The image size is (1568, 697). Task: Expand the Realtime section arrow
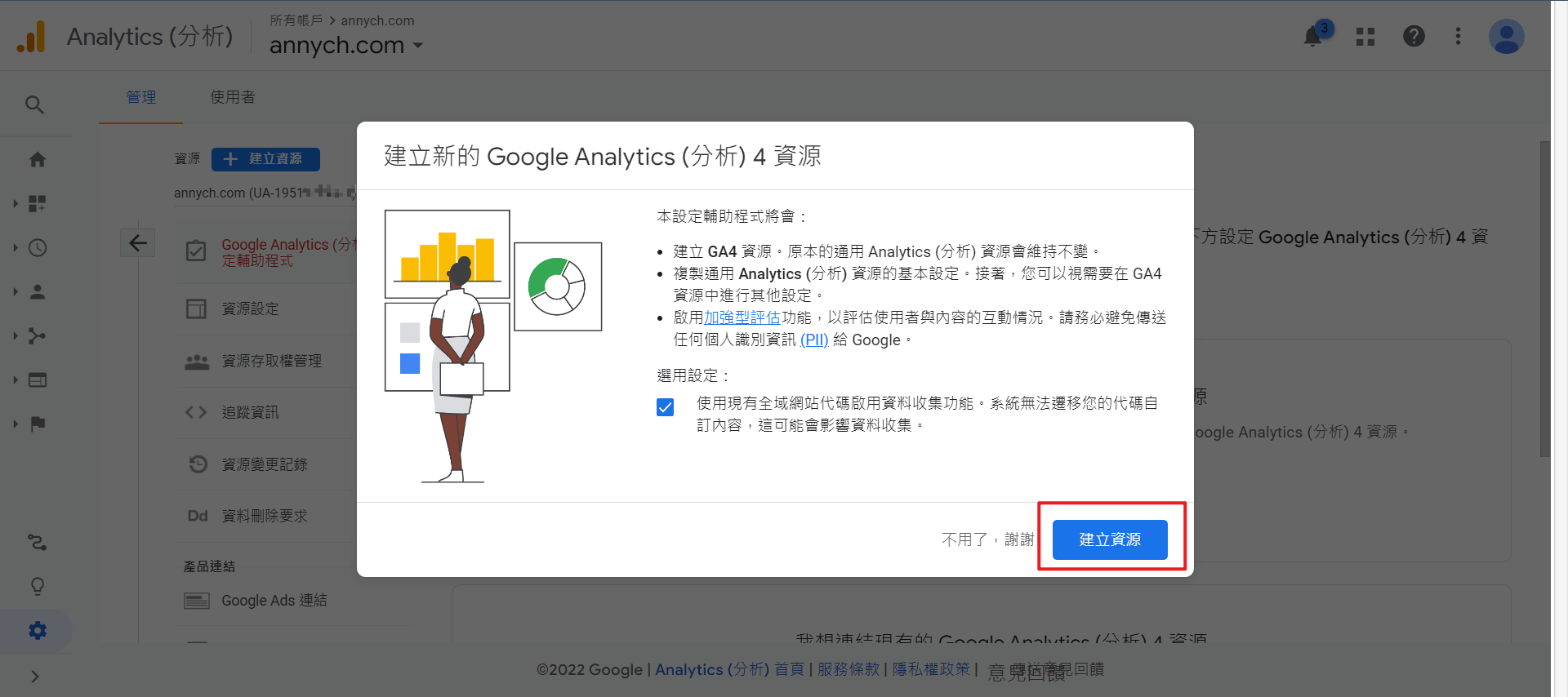[15, 247]
